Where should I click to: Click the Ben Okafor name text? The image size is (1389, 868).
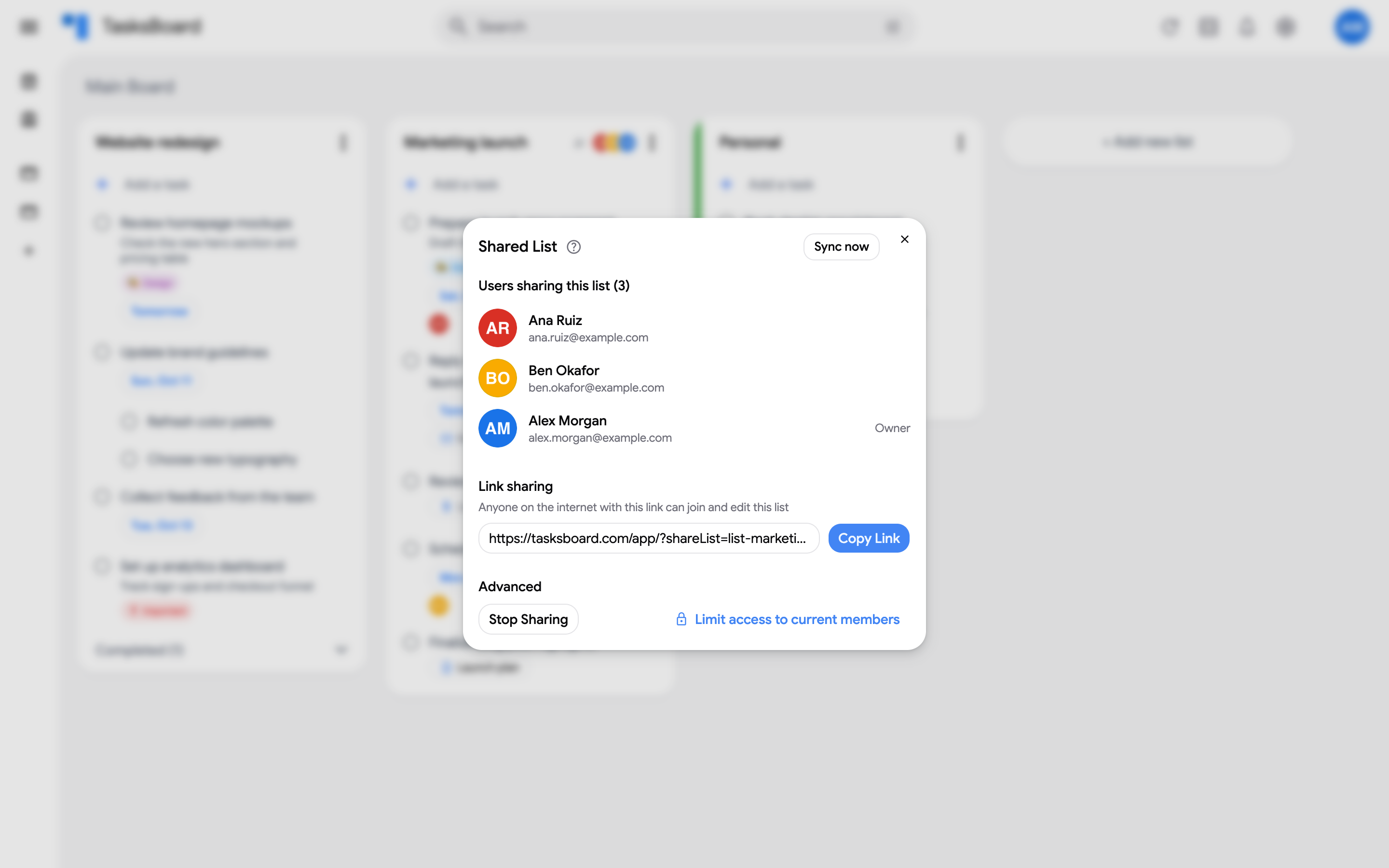click(x=564, y=371)
